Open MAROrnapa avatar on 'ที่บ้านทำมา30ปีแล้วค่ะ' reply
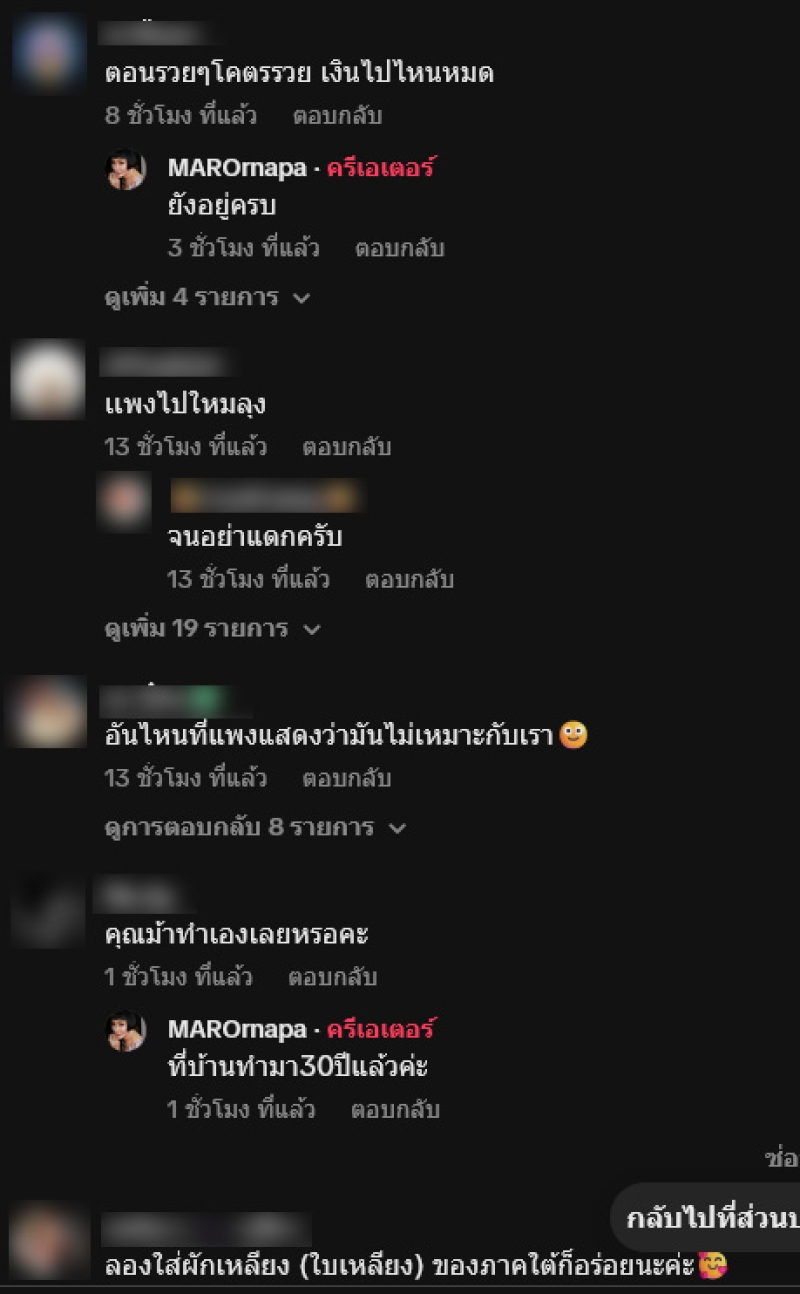Screen dimensions: 800x1294 point(126,1031)
